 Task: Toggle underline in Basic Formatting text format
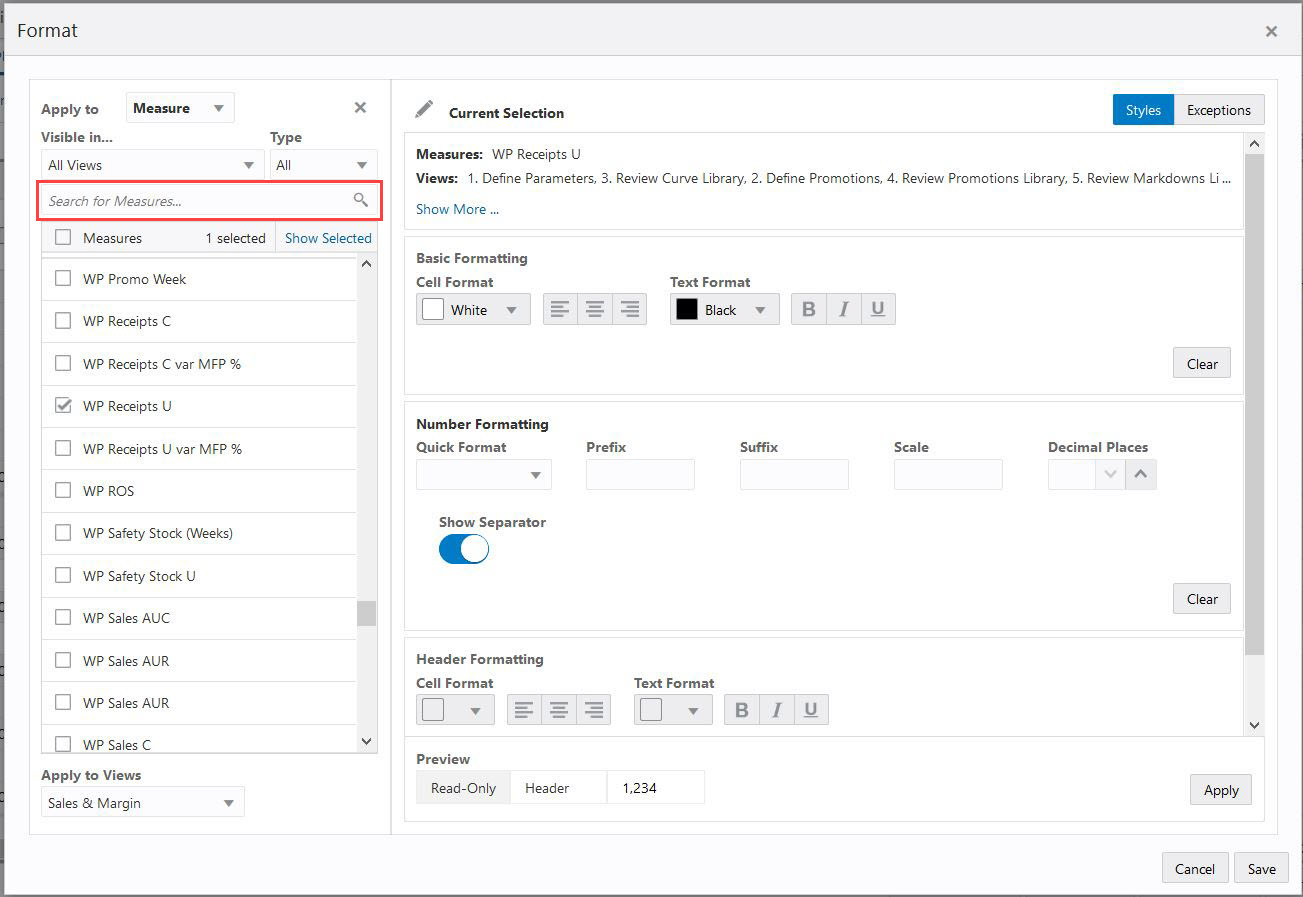coord(878,310)
